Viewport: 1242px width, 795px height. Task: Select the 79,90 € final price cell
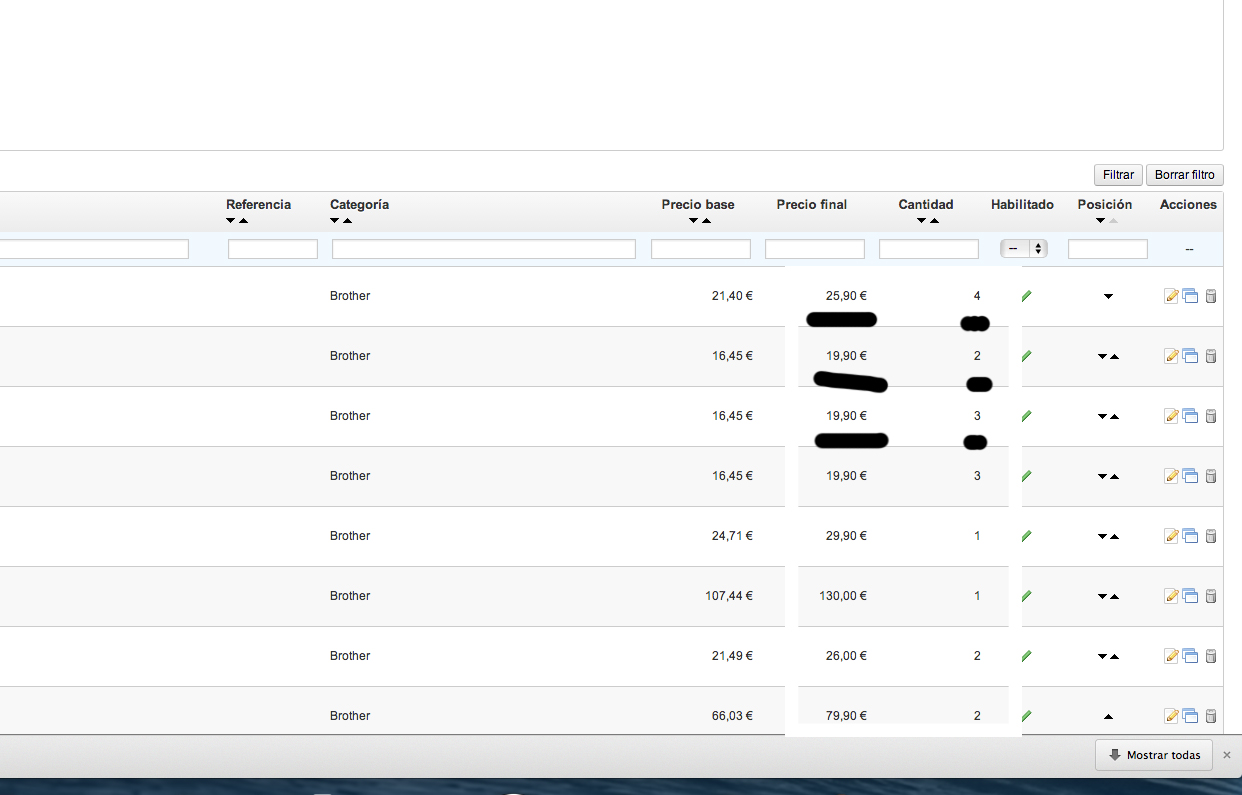(846, 716)
